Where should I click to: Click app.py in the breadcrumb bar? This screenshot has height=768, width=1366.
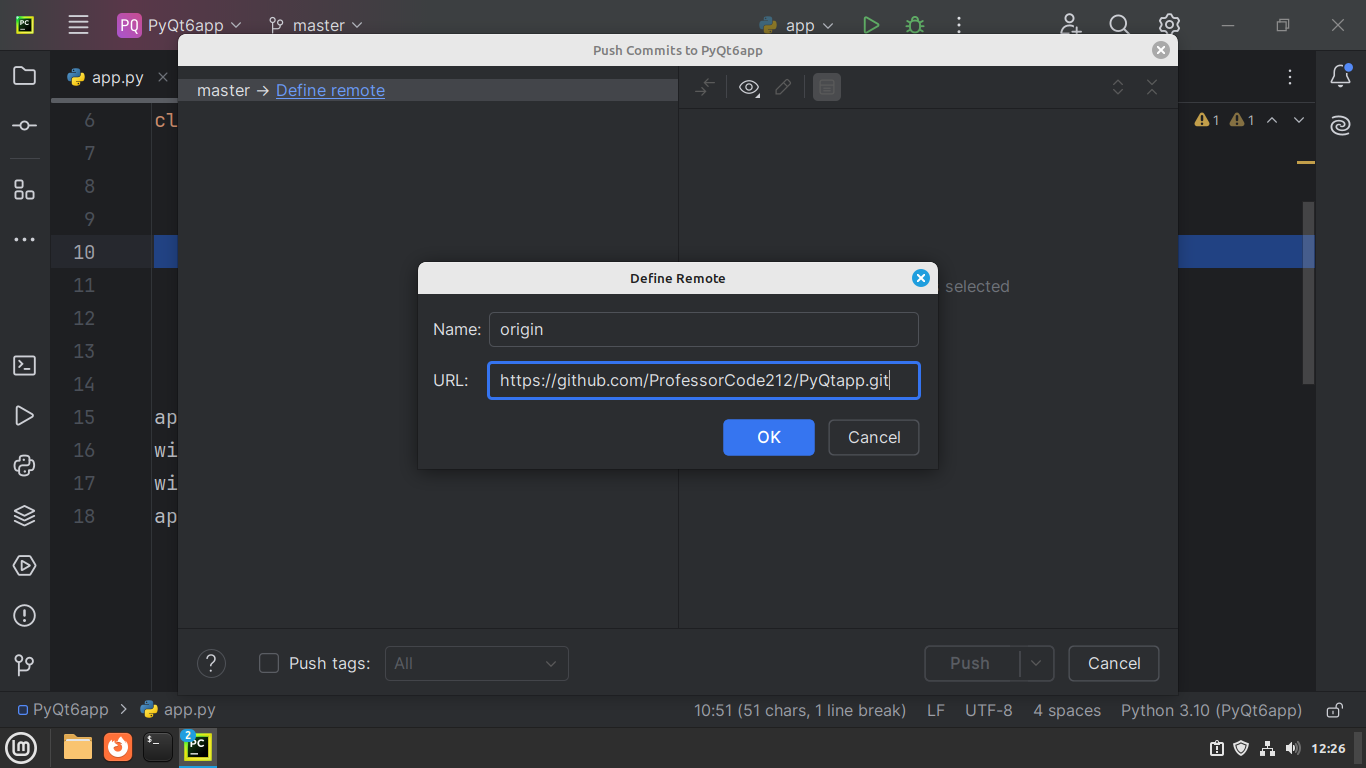179,710
